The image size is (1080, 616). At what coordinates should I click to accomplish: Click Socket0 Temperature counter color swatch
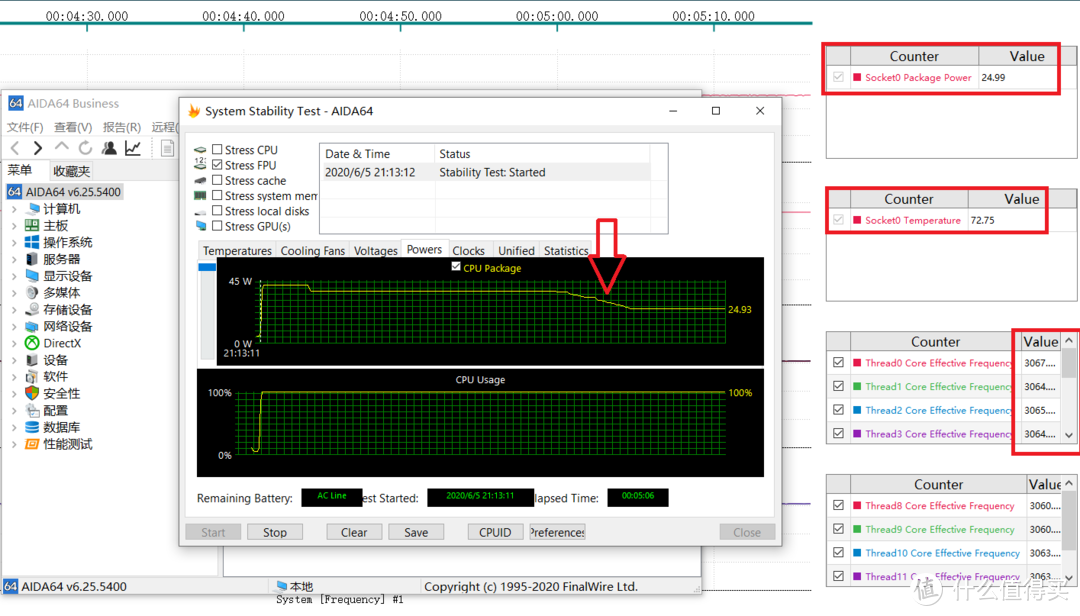[x=857, y=220]
